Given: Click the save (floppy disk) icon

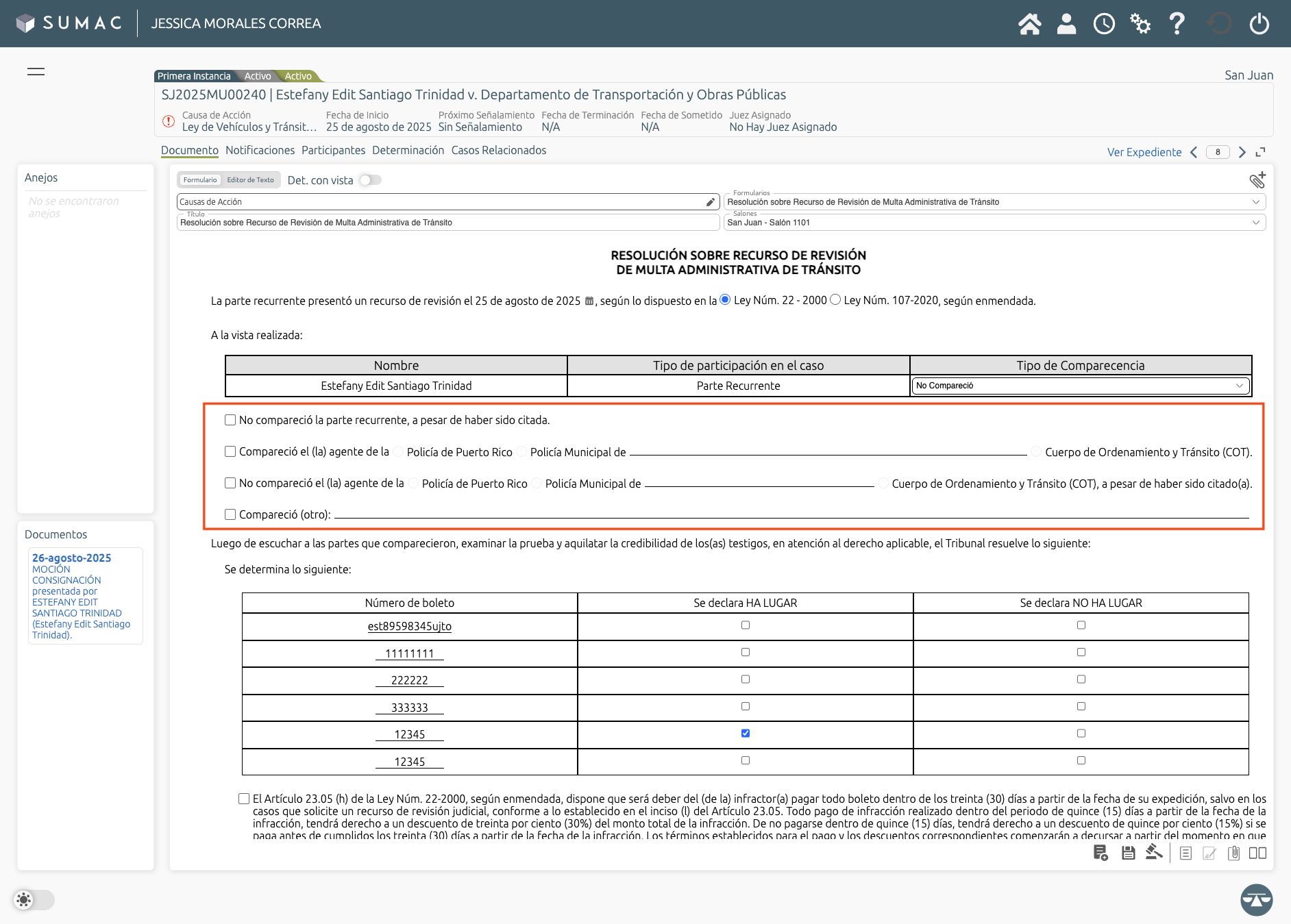Looking at the screenshot, I should coord(1128,853).
